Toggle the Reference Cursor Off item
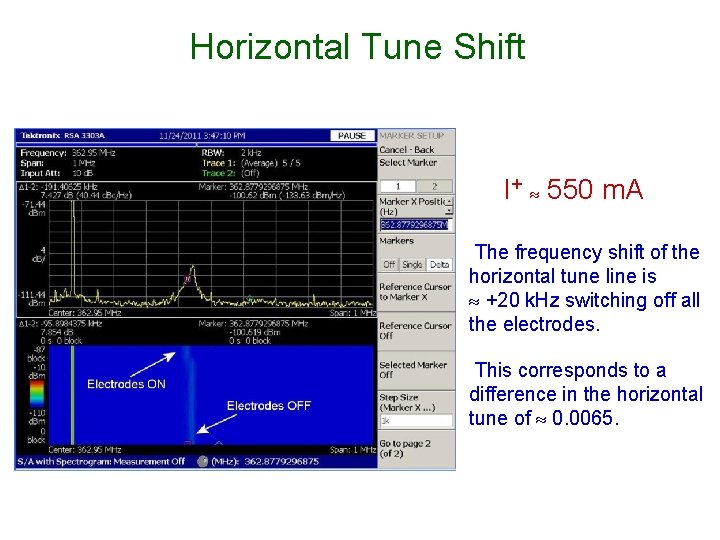Image resolution: width=720 pixels, height=540 pixels. tap(415, 331)
